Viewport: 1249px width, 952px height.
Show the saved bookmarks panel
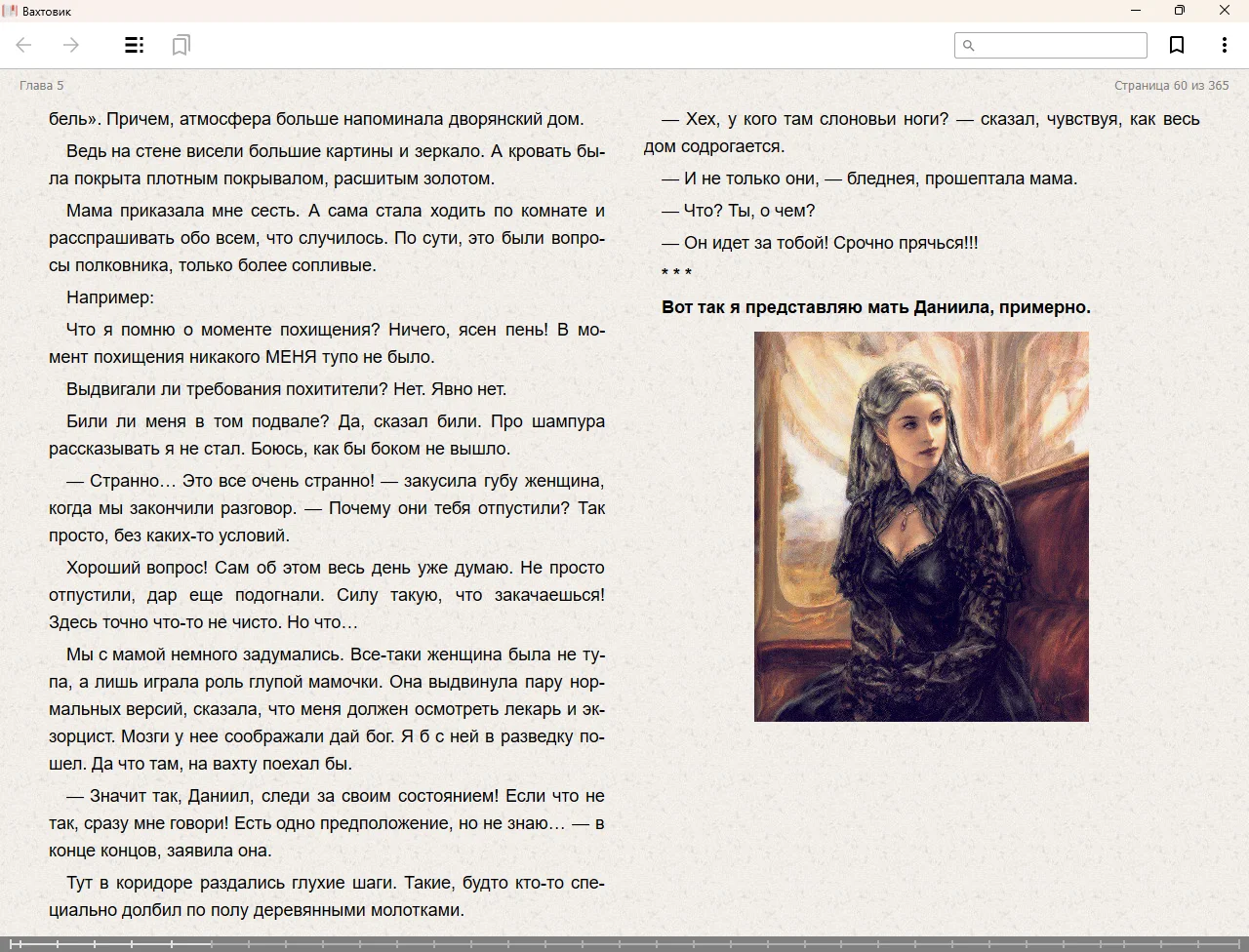(x=181, y=45)
